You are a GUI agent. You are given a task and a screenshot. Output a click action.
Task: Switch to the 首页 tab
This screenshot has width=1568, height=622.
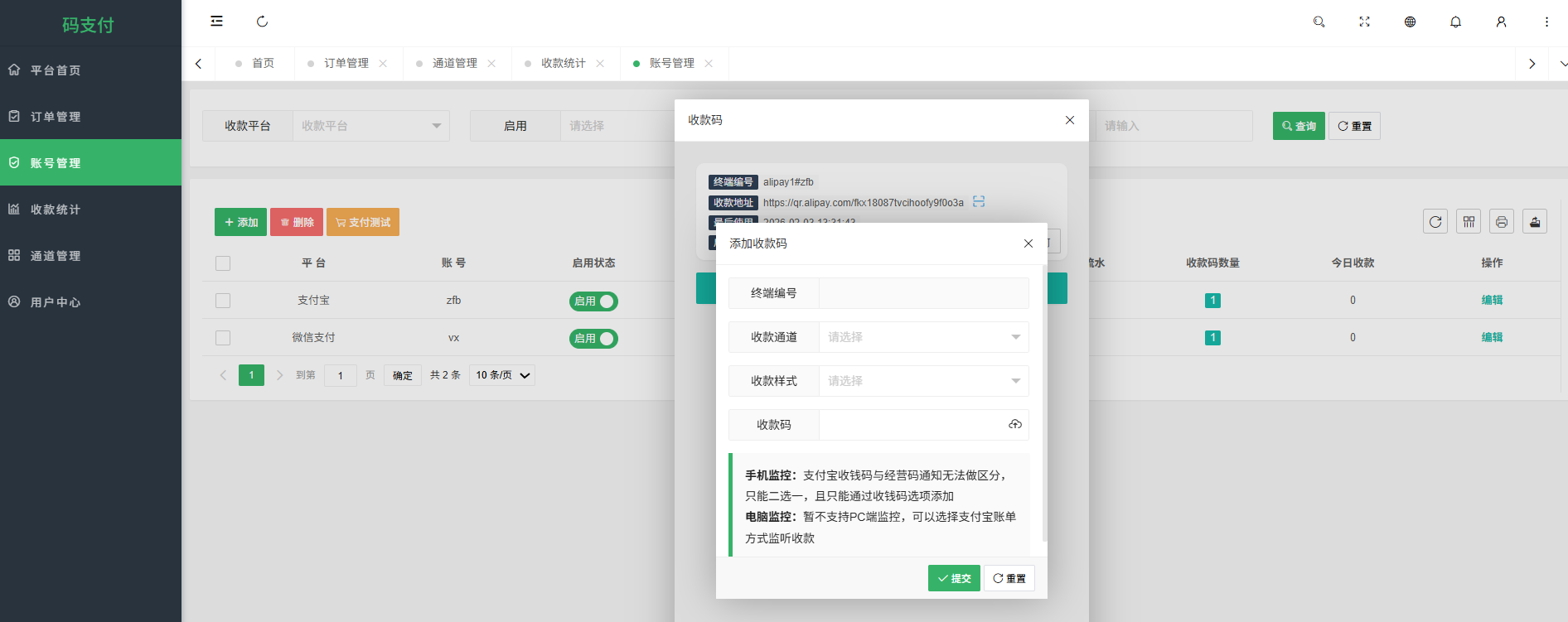(254, 64)
